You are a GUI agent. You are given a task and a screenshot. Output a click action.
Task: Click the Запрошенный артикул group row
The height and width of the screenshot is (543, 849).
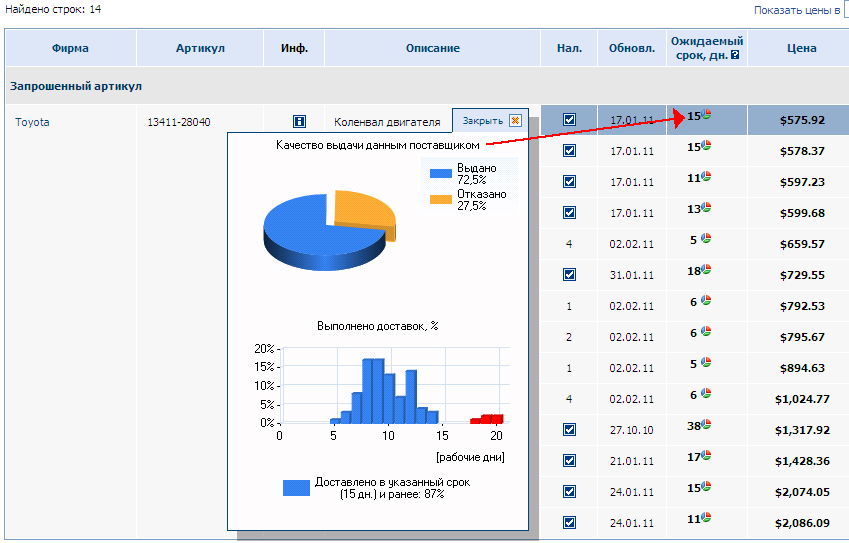(x=427, y=86)
